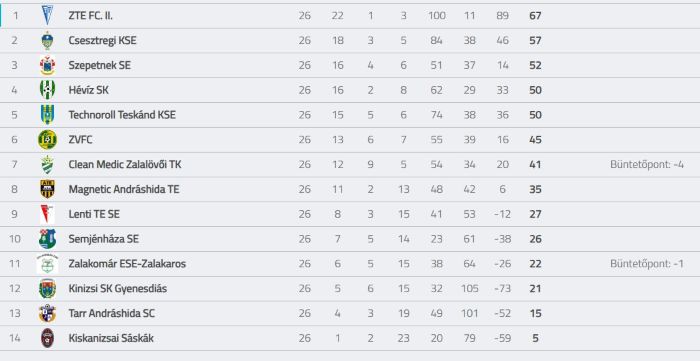Select the Szepetnek SE crest icon
Screen dimensions: 700x361
tap(47, 66)
